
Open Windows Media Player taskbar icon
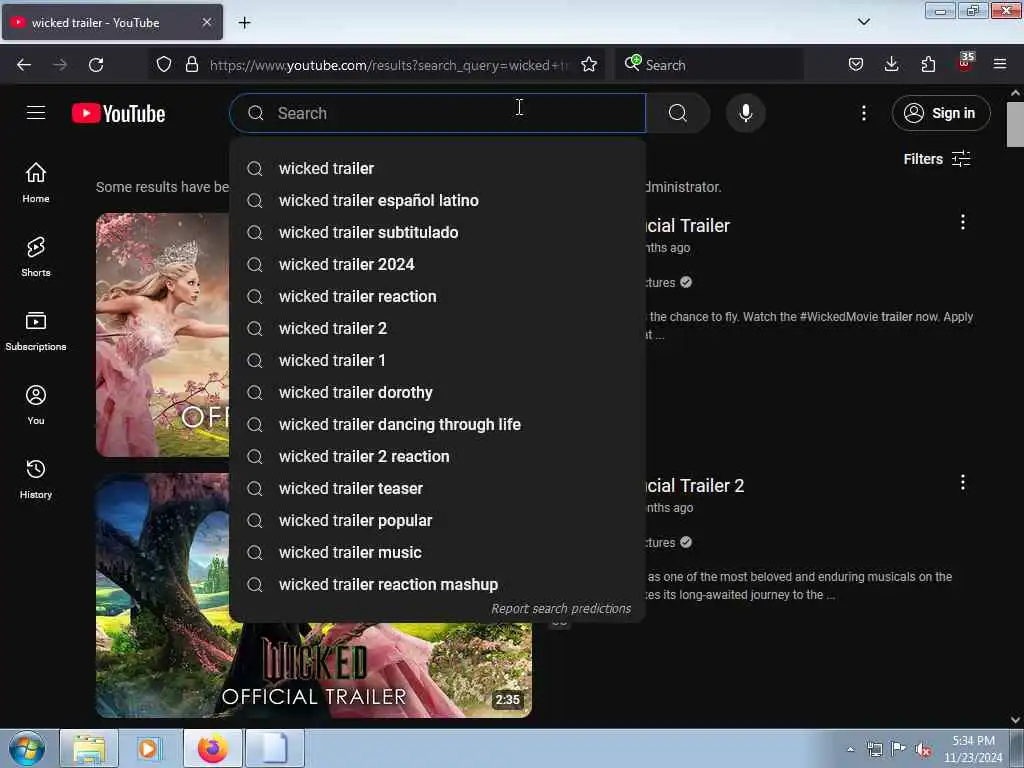click(x=148, y=748)
